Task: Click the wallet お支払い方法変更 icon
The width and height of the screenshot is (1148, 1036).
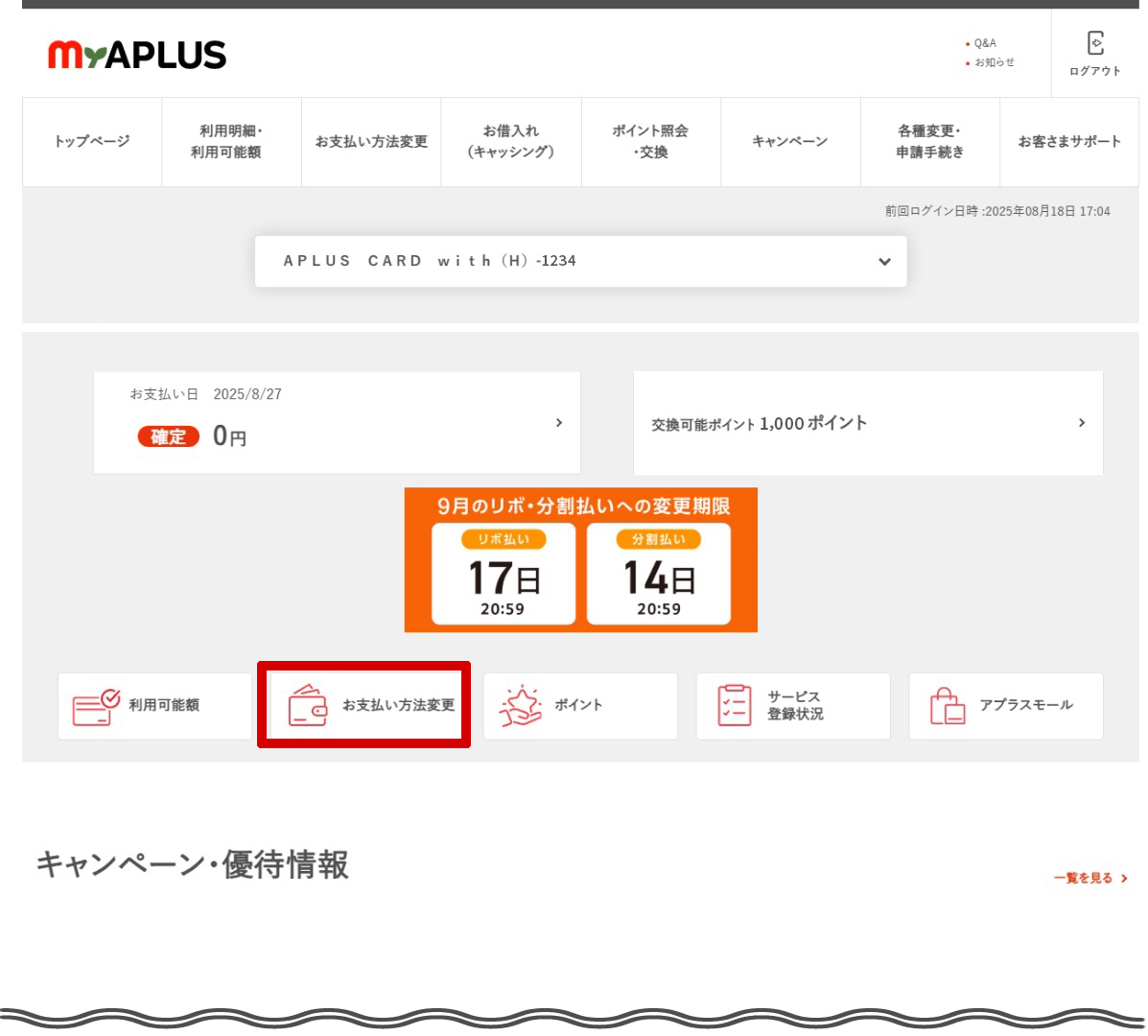Action: 308,705
